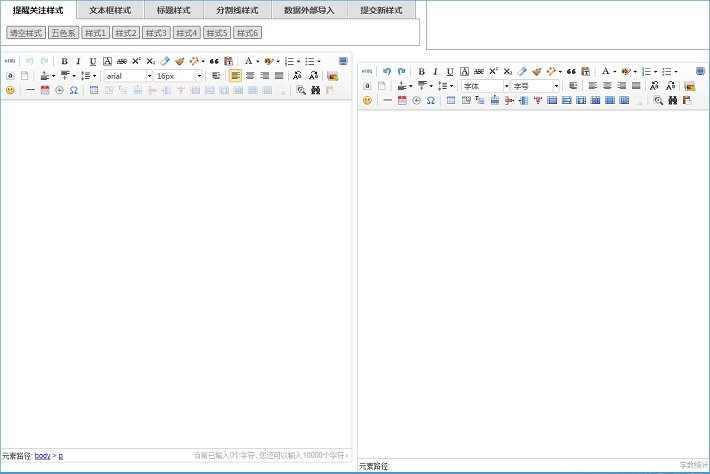Select format painter brush in left editor
This screenshot has height=474, width=710.
[x=180, y=61]
